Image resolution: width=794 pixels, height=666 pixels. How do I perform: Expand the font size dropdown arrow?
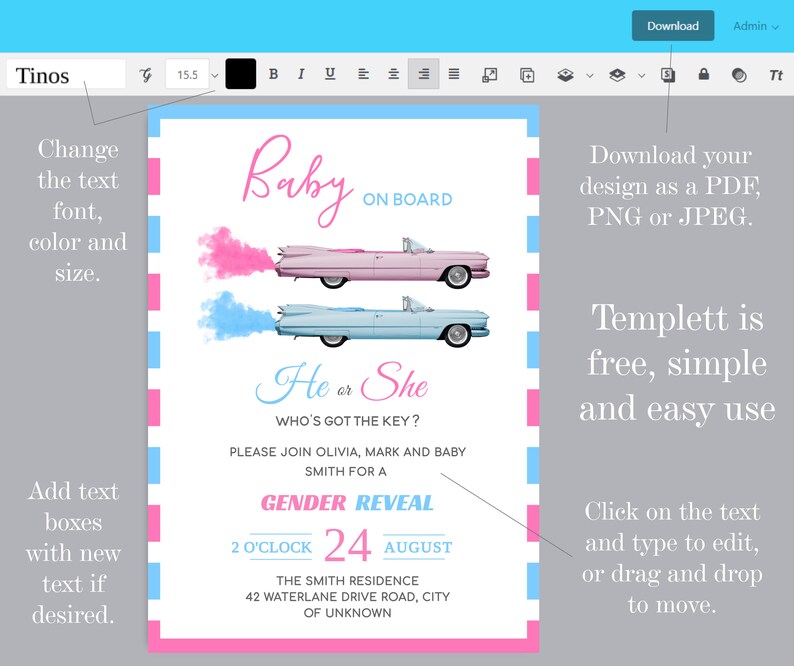point(215,75)
